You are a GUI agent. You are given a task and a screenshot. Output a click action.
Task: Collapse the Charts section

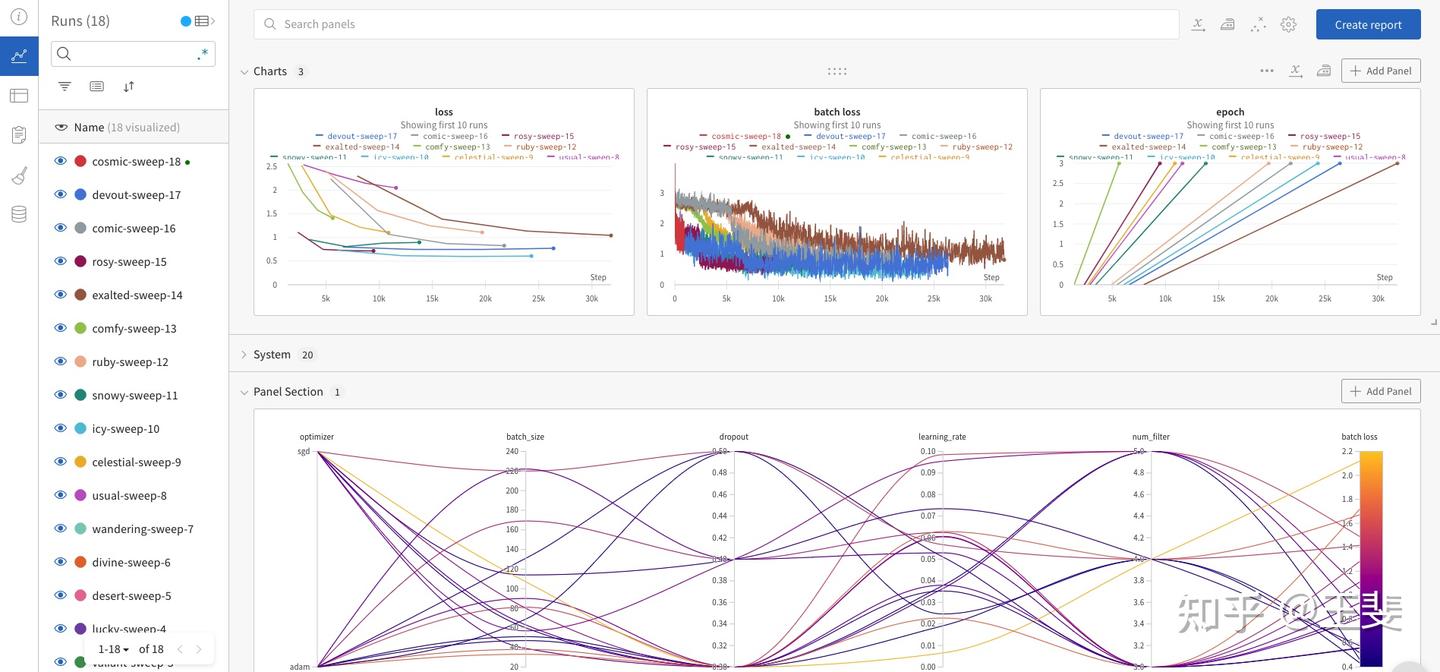pyautogui.click(x=244, y=72)
